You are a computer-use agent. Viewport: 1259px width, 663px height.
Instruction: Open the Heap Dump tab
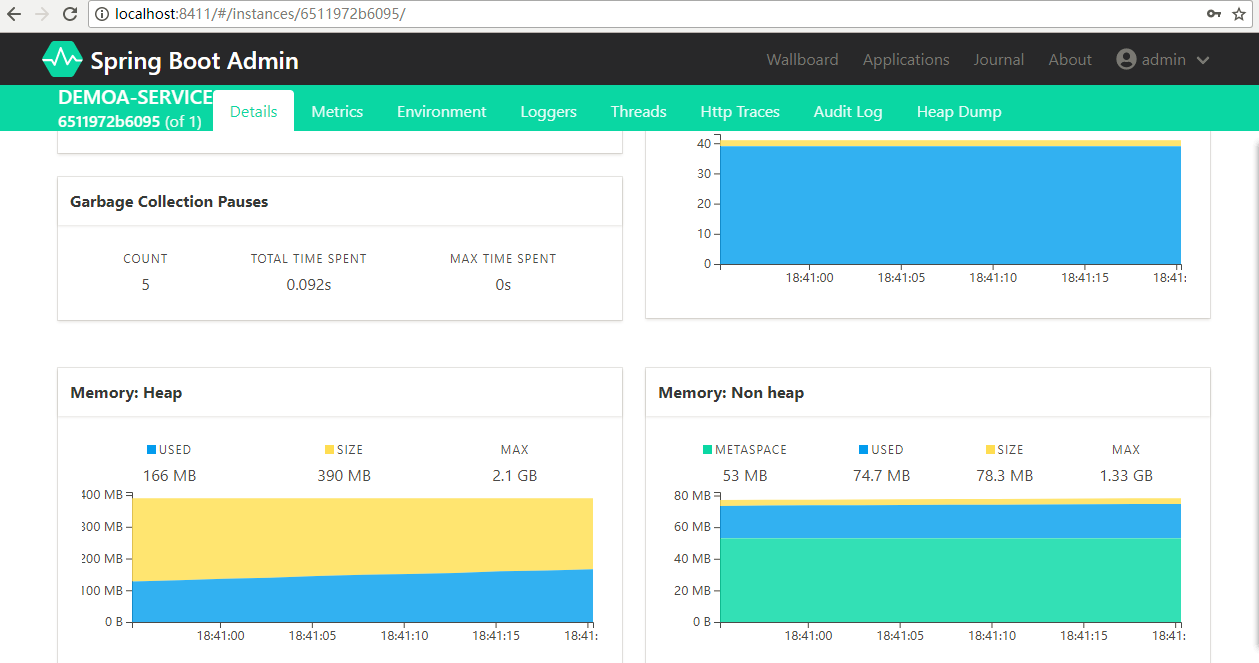[x=959, y=111]
